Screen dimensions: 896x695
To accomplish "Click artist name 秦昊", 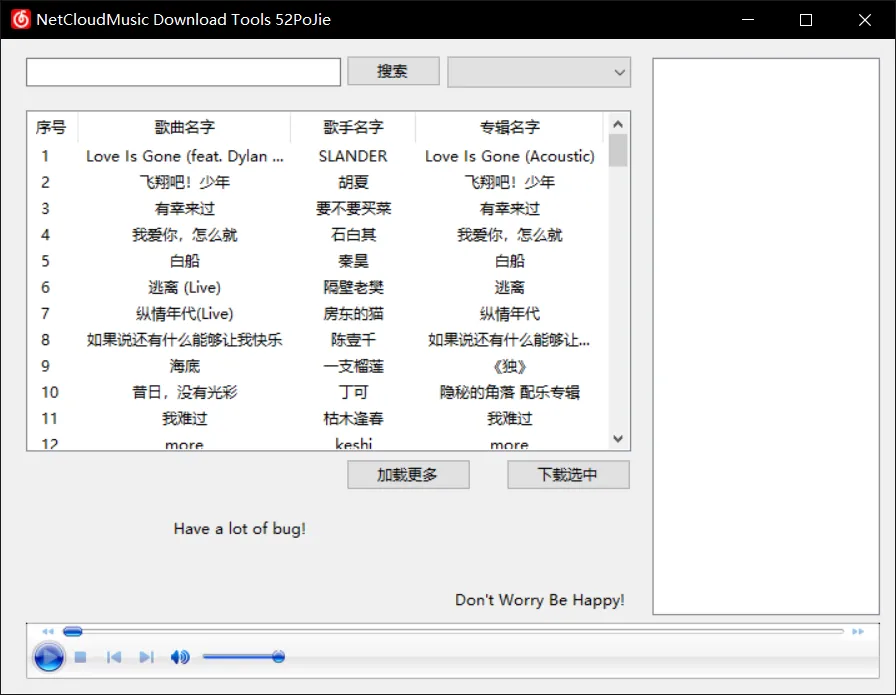I will [353, 261].
